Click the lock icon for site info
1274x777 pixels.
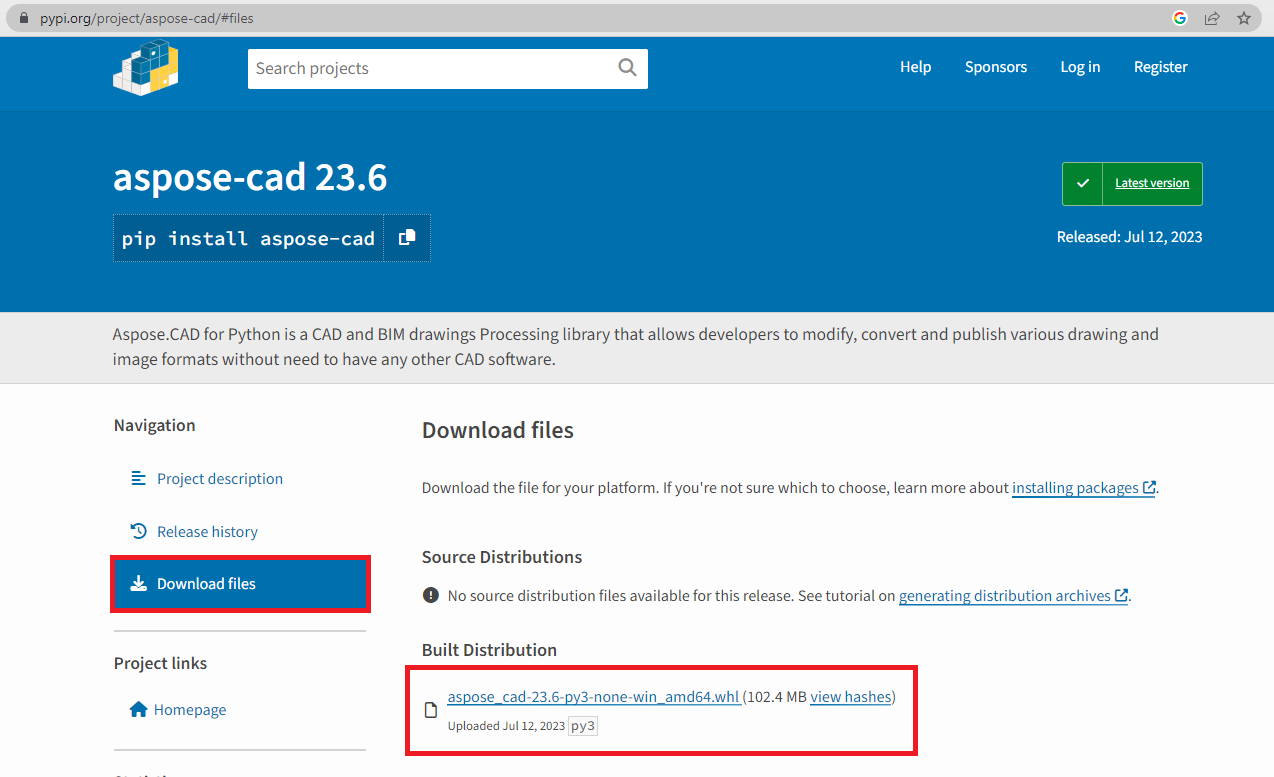coord(26,18)
